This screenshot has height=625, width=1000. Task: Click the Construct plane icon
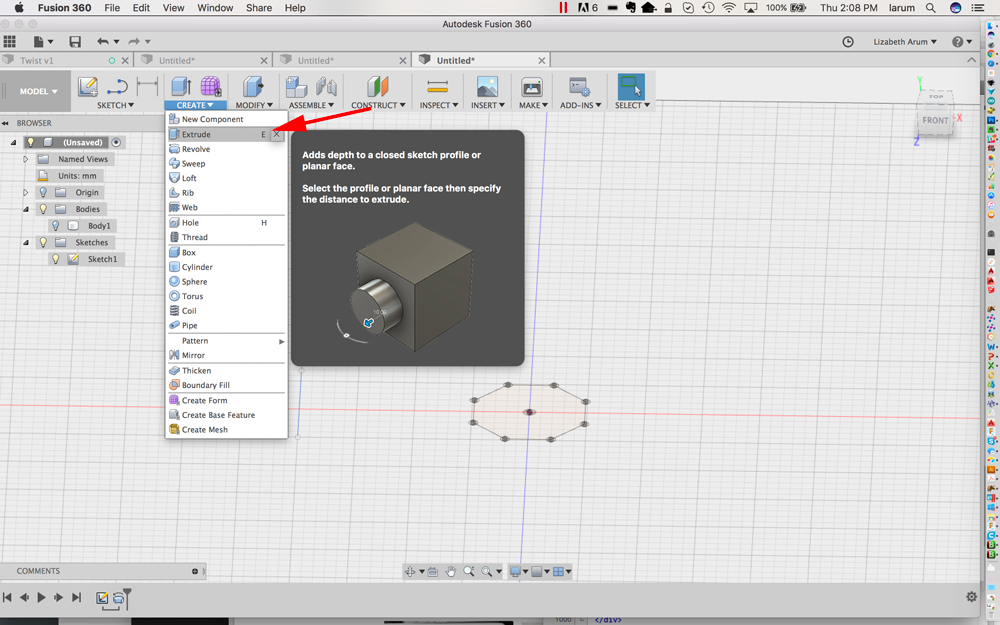[378, 86]
